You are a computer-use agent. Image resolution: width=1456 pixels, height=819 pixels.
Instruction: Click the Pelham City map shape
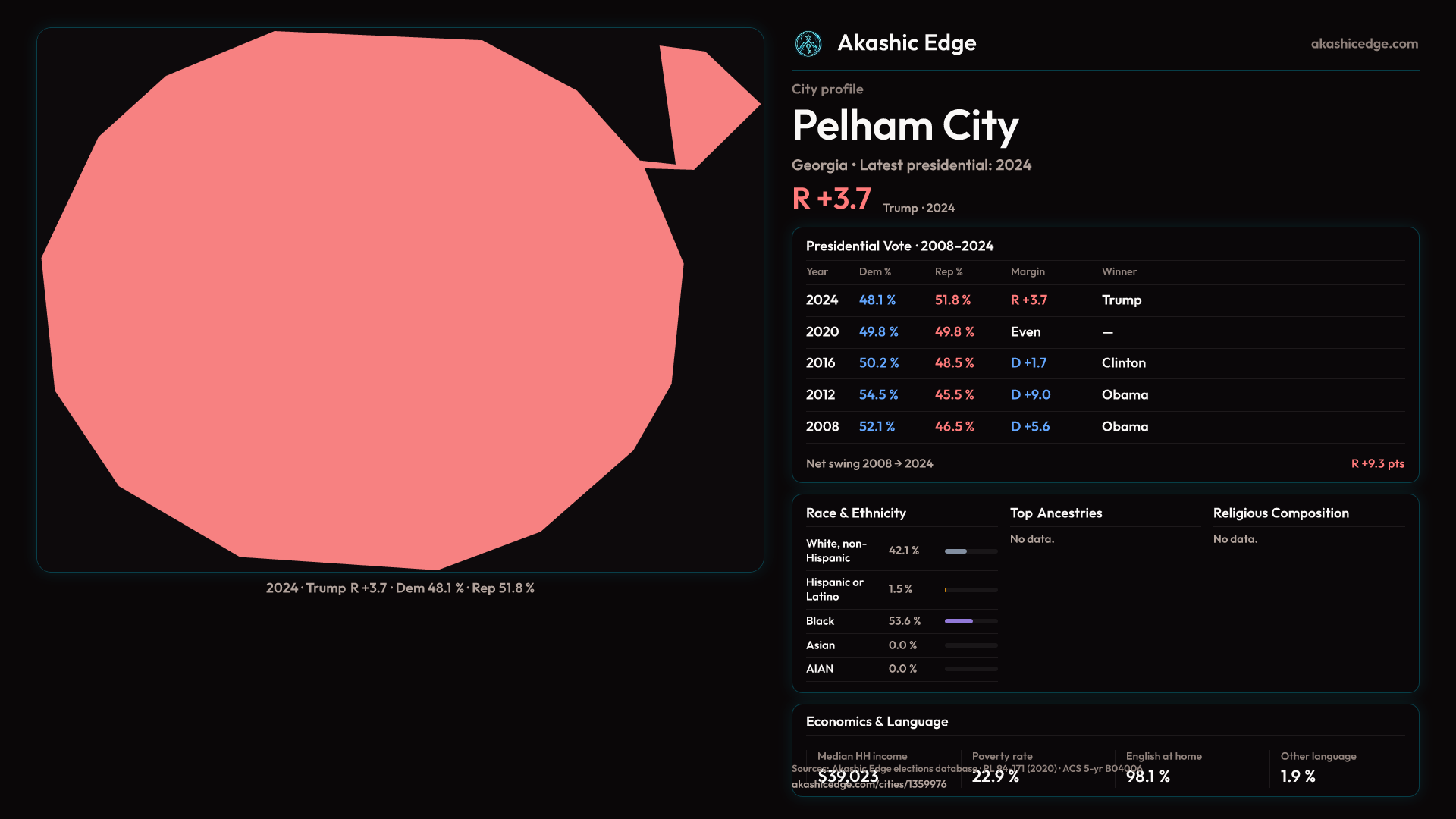[364, 303]
